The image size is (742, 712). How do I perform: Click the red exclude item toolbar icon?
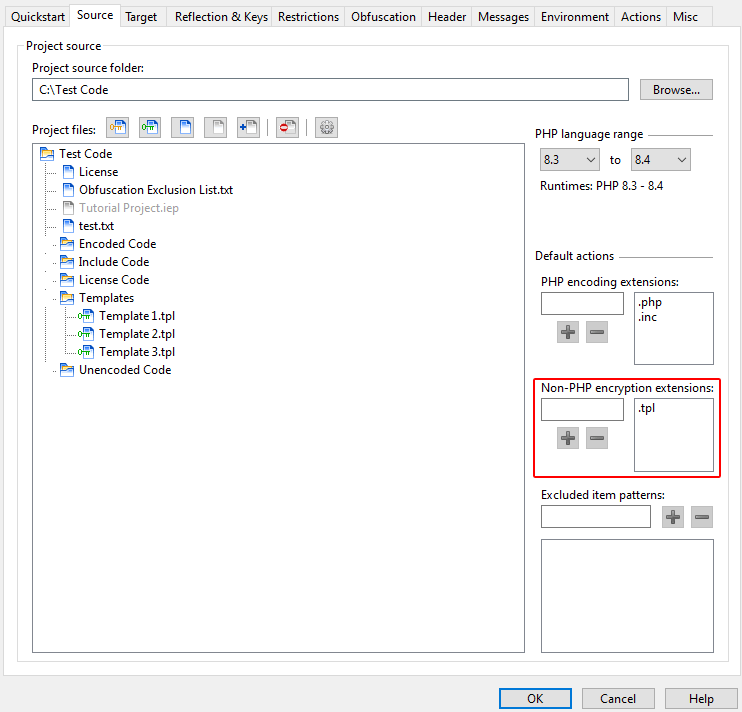coord(287,128)
